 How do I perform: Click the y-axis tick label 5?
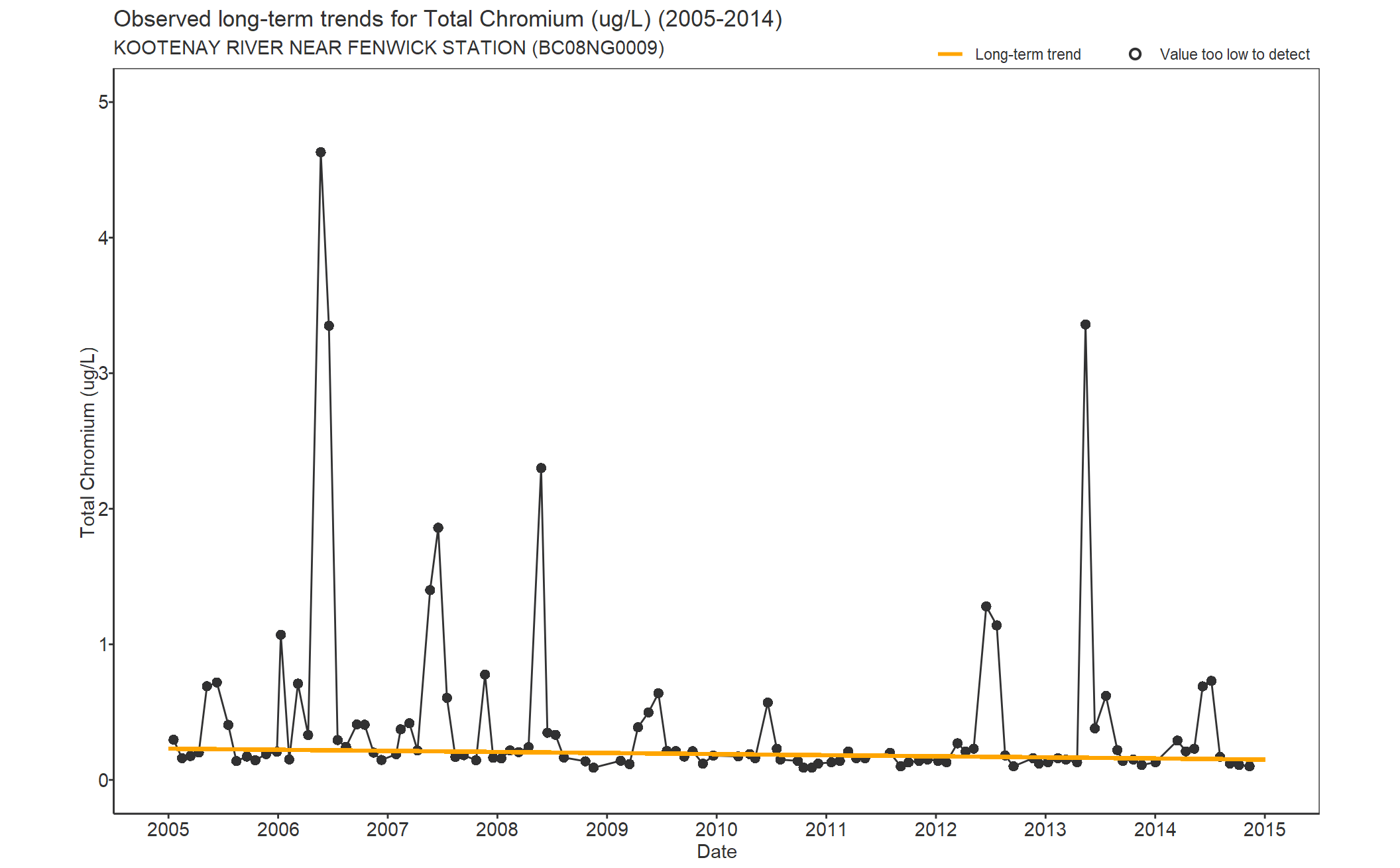pos(103,102)
